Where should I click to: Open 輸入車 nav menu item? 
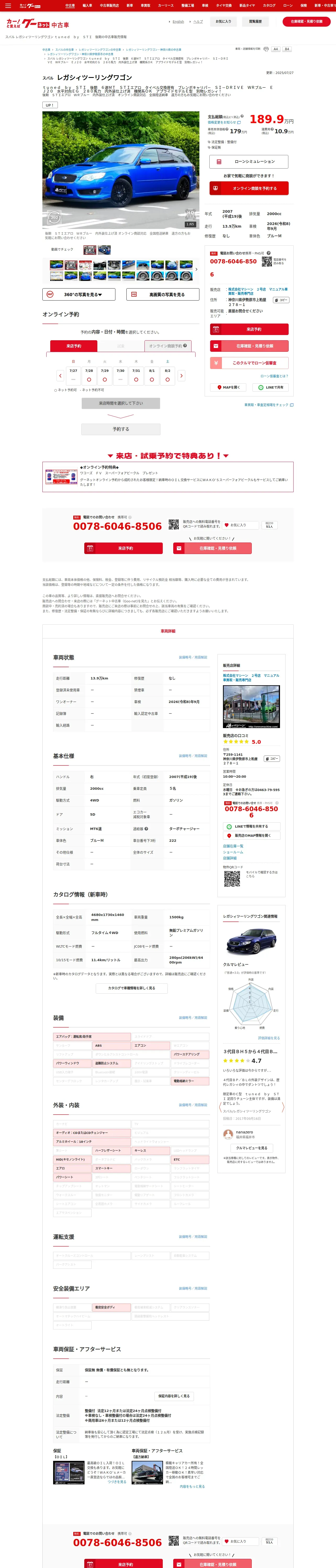(x=87, y=5)
